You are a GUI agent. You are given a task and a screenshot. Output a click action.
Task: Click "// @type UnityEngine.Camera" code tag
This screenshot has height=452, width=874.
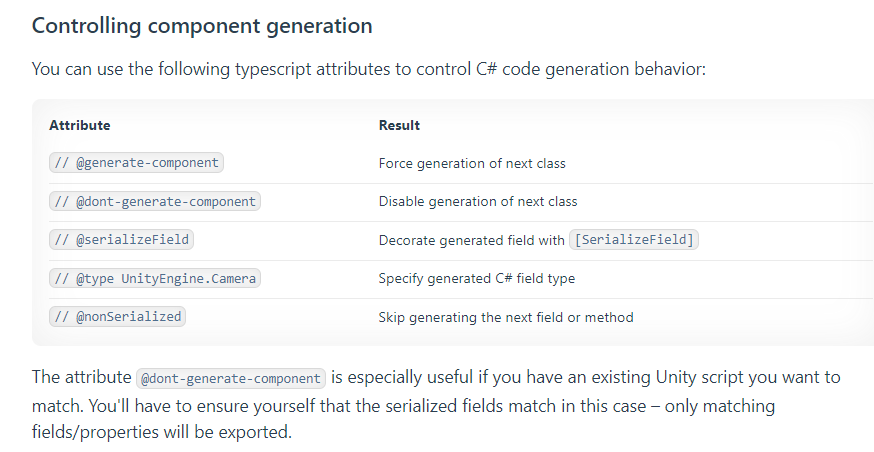pos(154,278)
